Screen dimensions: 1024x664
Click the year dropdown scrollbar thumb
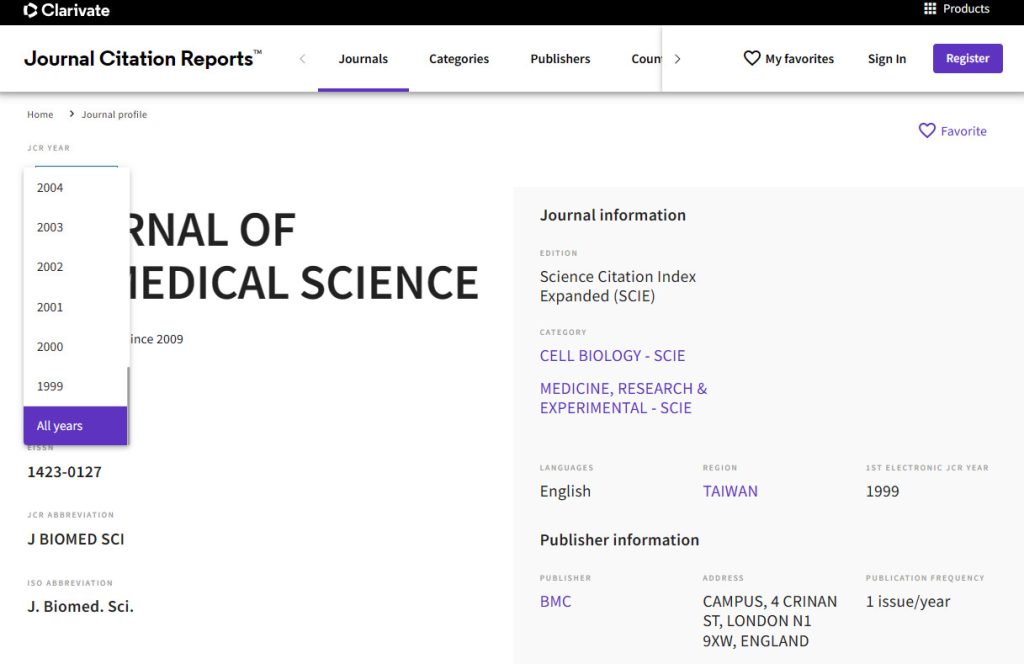pyautogui.click(x=128, y=405)
